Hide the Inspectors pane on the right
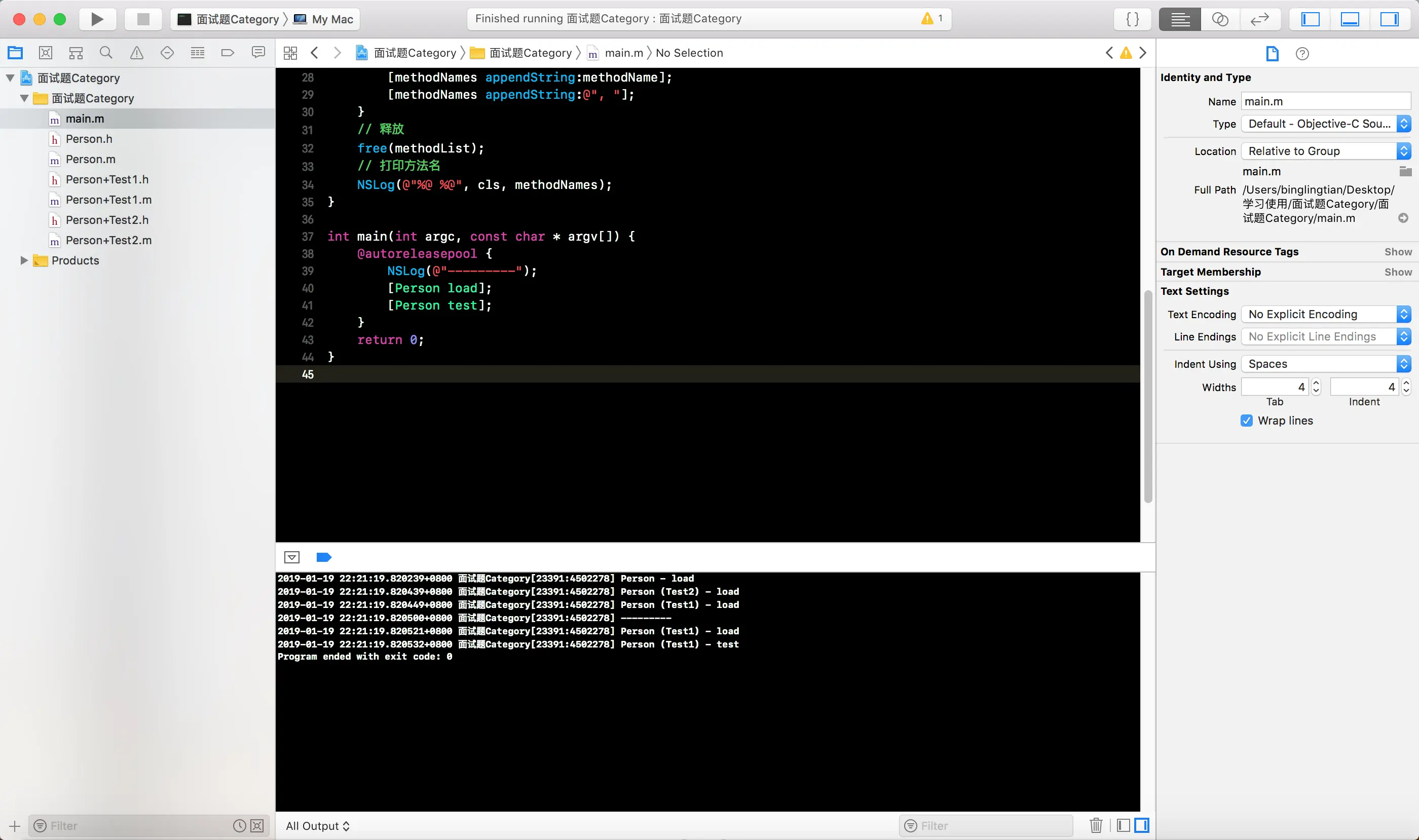1419x840 pixels. 1389,19
